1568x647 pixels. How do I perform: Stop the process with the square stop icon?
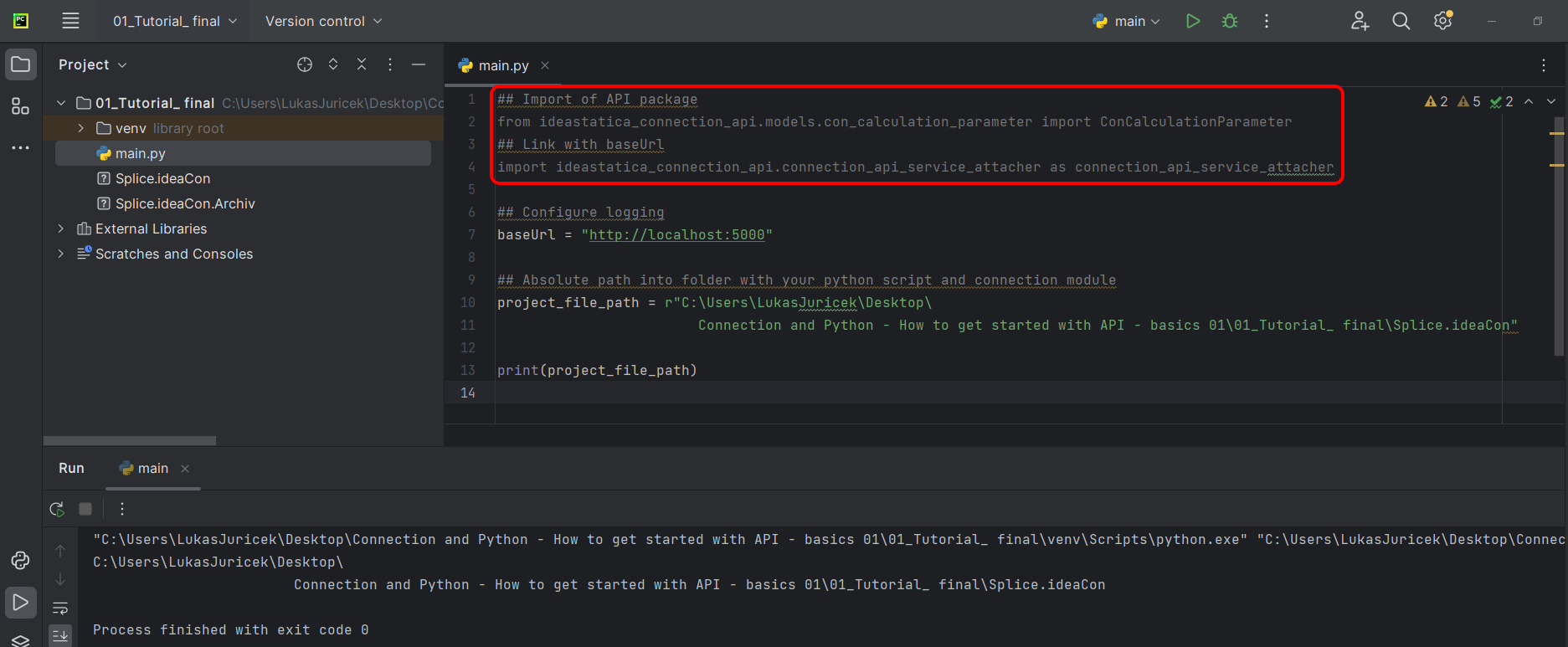pos(85,509)
